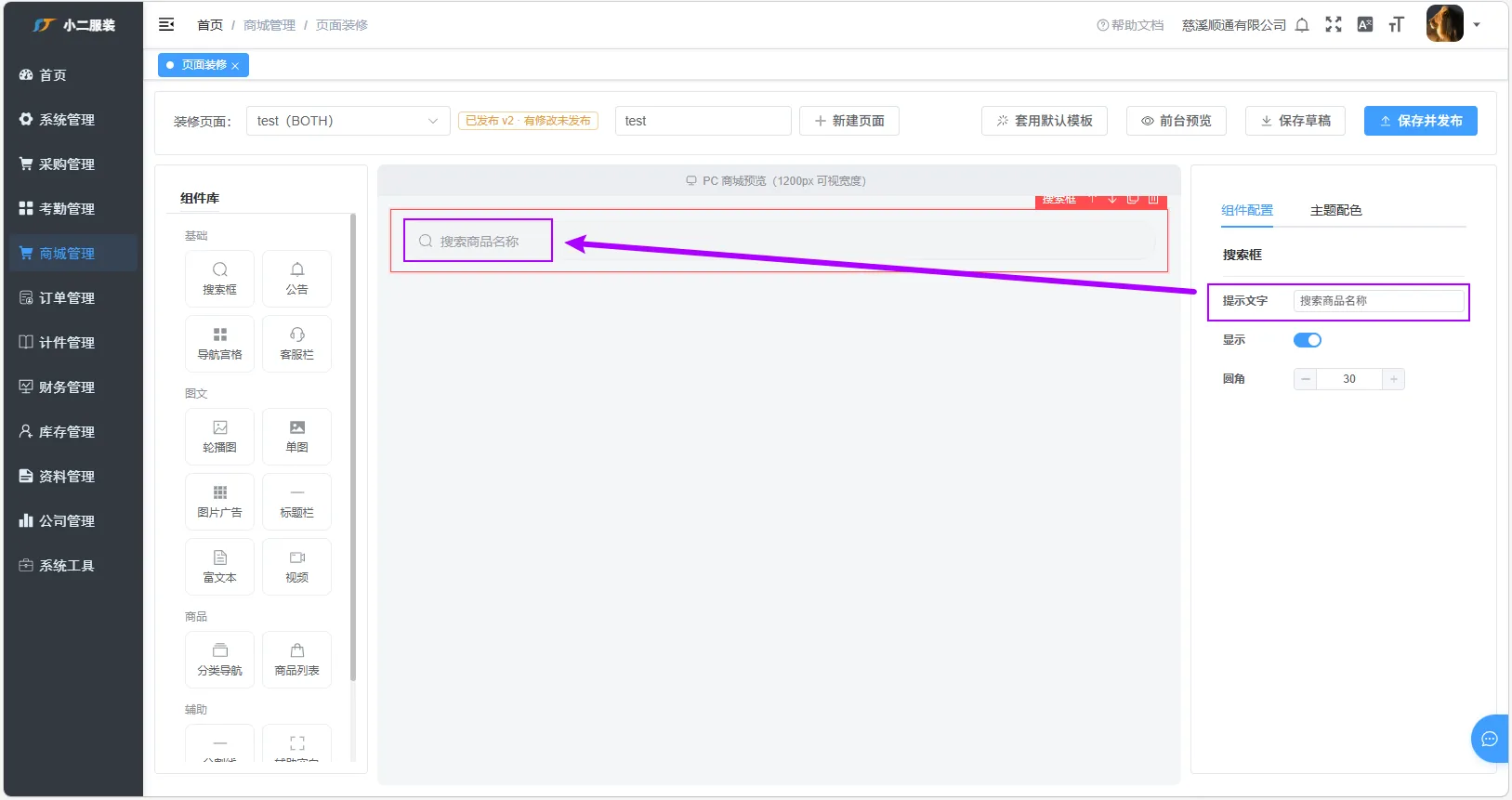Image resolution: width=1512 pixels, height=800 pixels.
Task: Increase 圆角 value with plus button
Action: click(x=1393, y=379)
